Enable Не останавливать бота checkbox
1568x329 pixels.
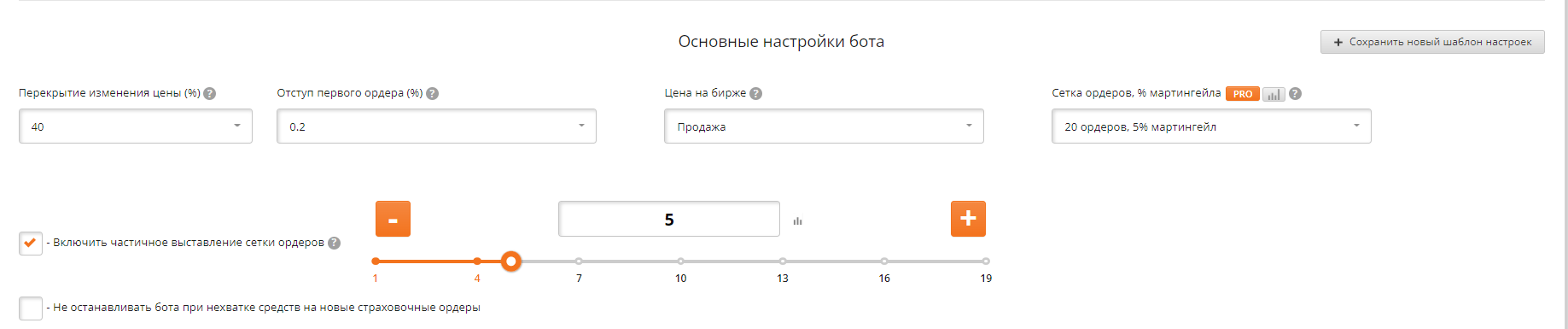31,308
